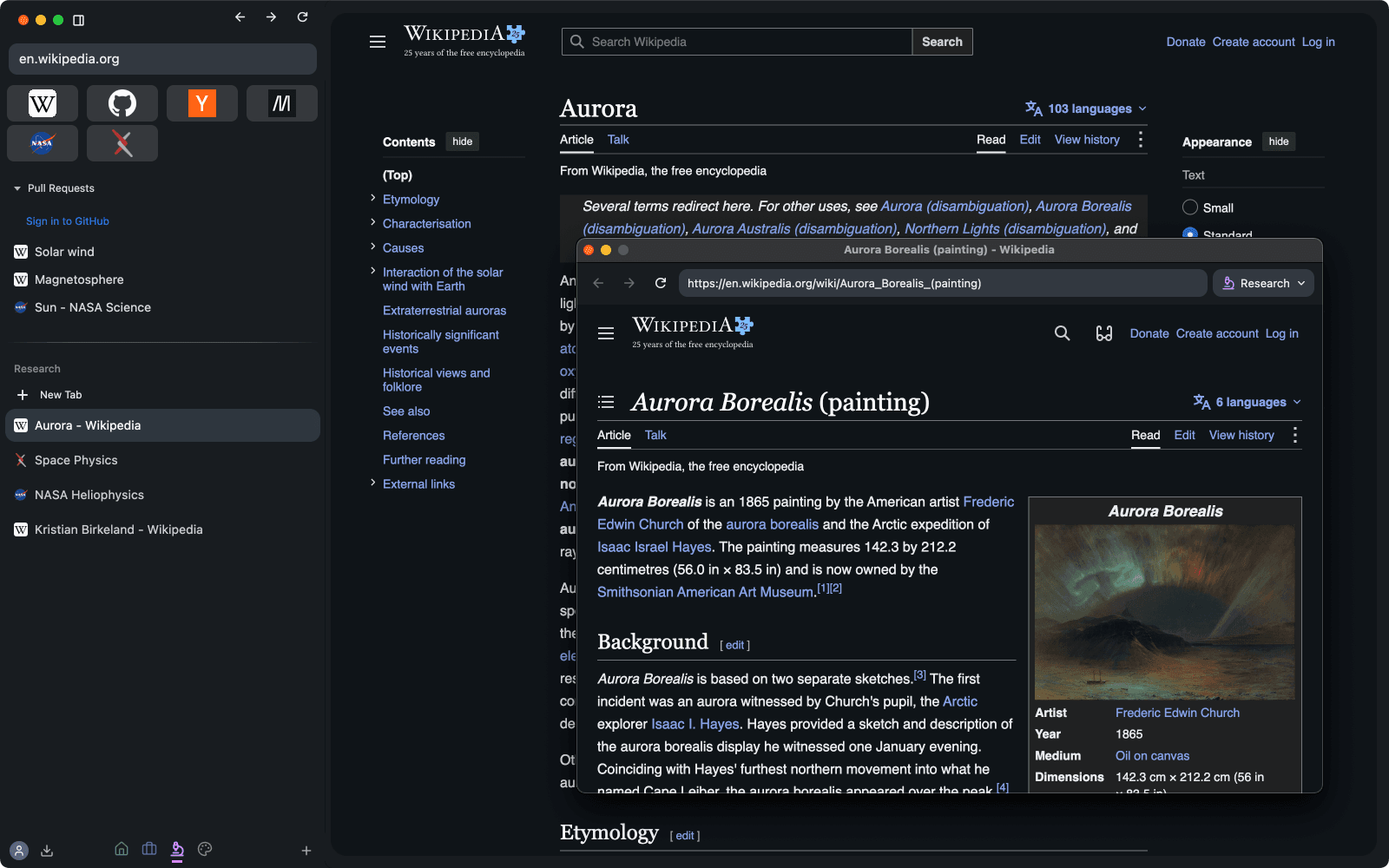This screenshot has height=868, width=1389.
Task: Toggle contents list icon beside painting title
Action: 606,402
